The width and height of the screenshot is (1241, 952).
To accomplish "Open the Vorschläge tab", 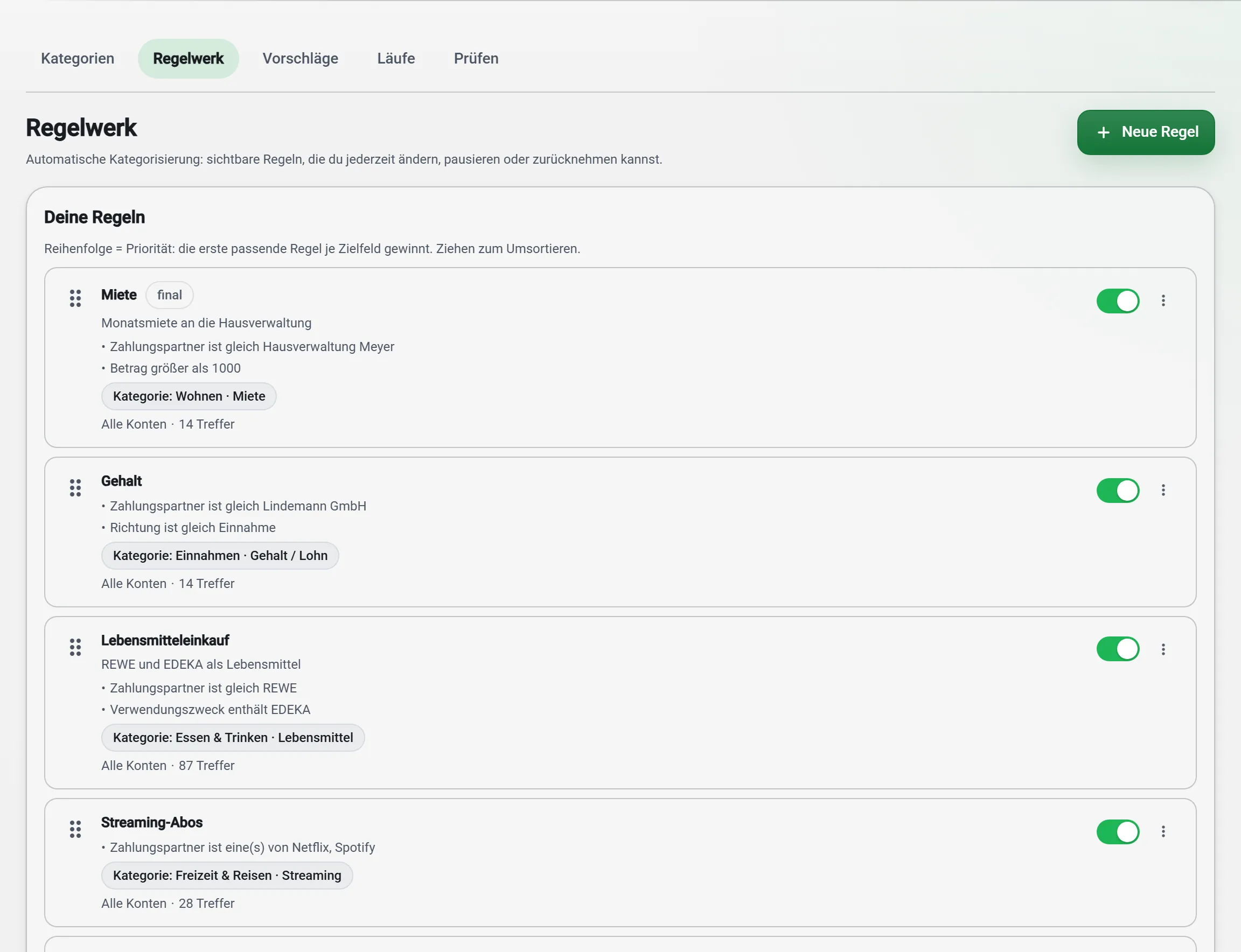I will [301, 58].
